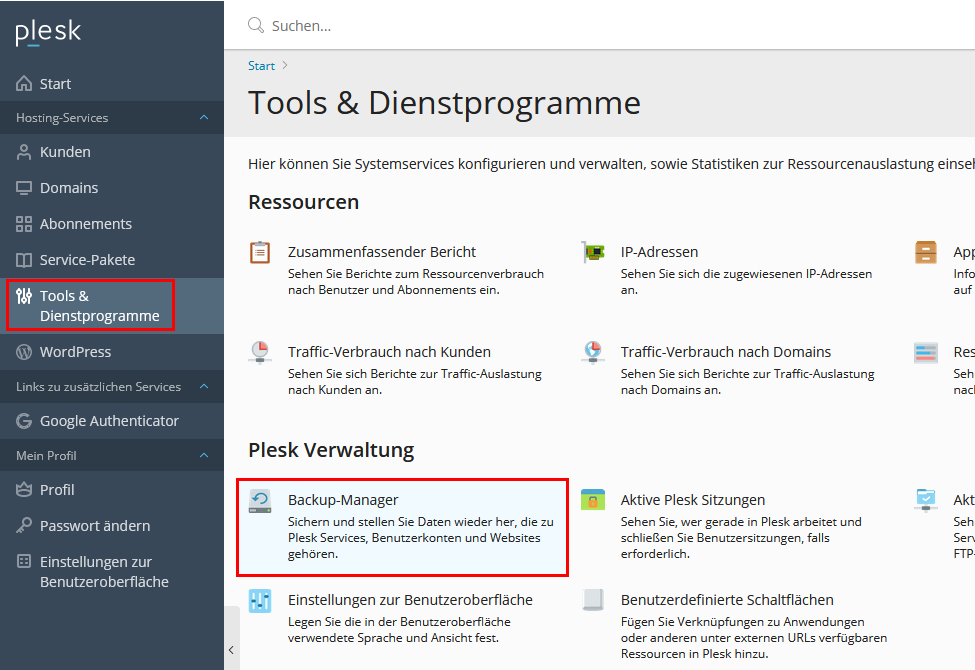The height and width of the screenshot is (670, 975).
Task: Click the Zusammenfassender Bericht clipboard icon
Action: [260, 253]
